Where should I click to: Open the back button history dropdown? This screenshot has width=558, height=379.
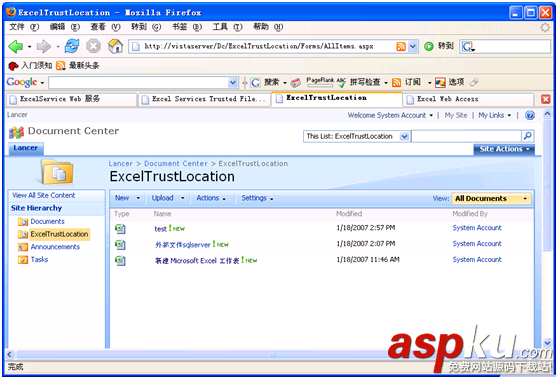[29, 47]
